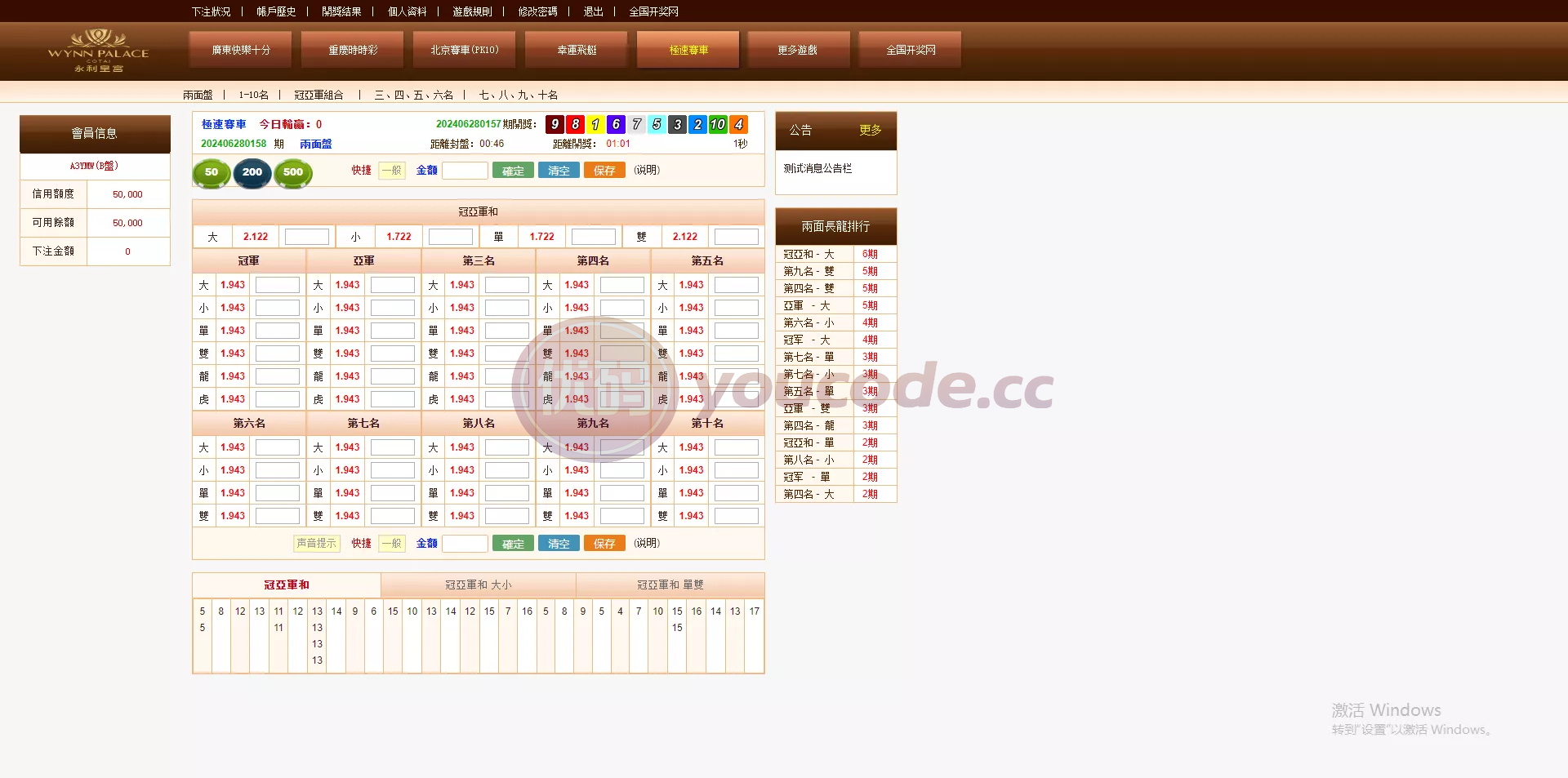The image size is (1568, 778).
Task: Switch to 一般 mode next to 声音提示
Action: click(x=392, y=544)
